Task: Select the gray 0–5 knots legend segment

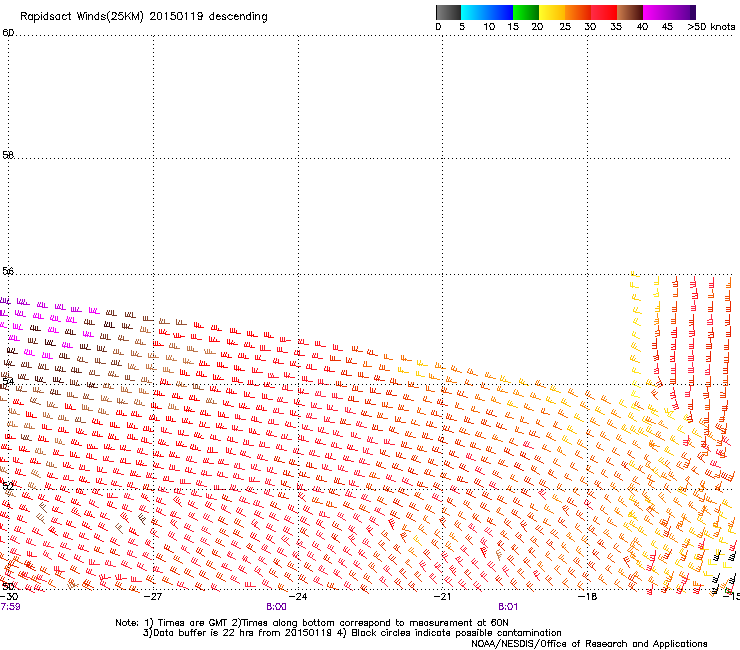Action: click(x=448, y=12)
